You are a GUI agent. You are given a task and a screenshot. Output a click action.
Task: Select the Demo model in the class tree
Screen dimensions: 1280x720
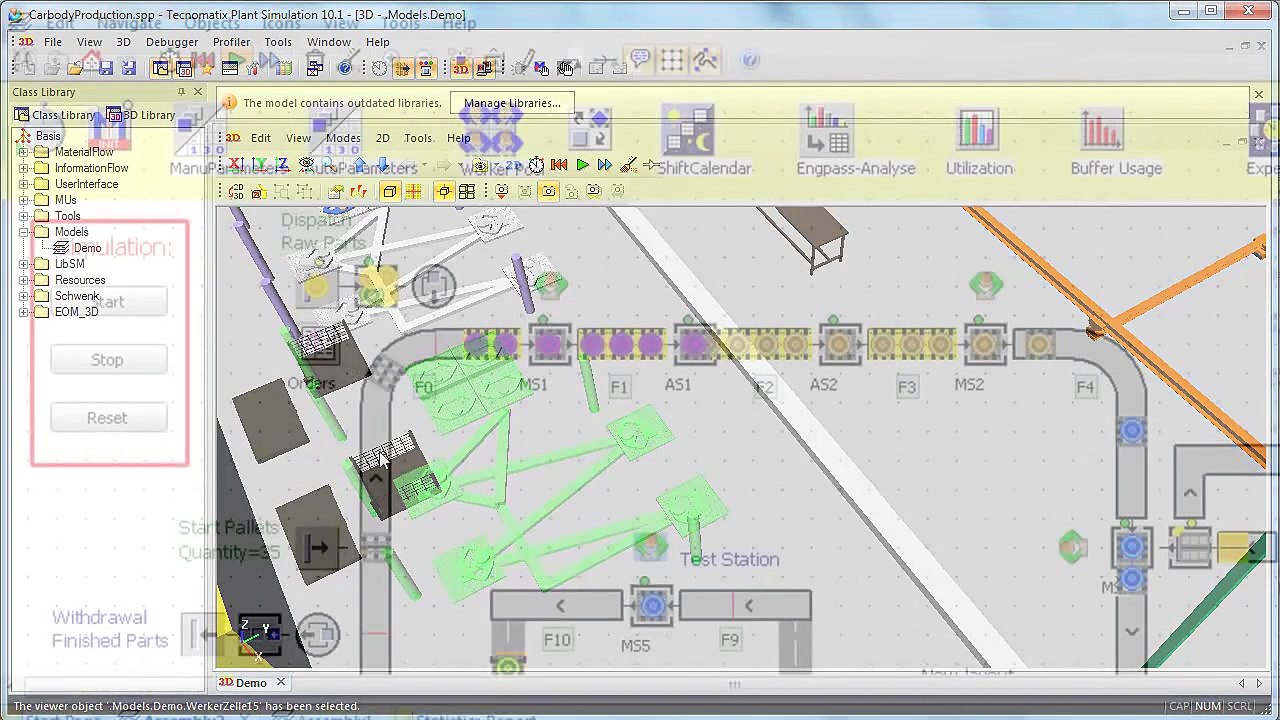(x=86, y=248)
